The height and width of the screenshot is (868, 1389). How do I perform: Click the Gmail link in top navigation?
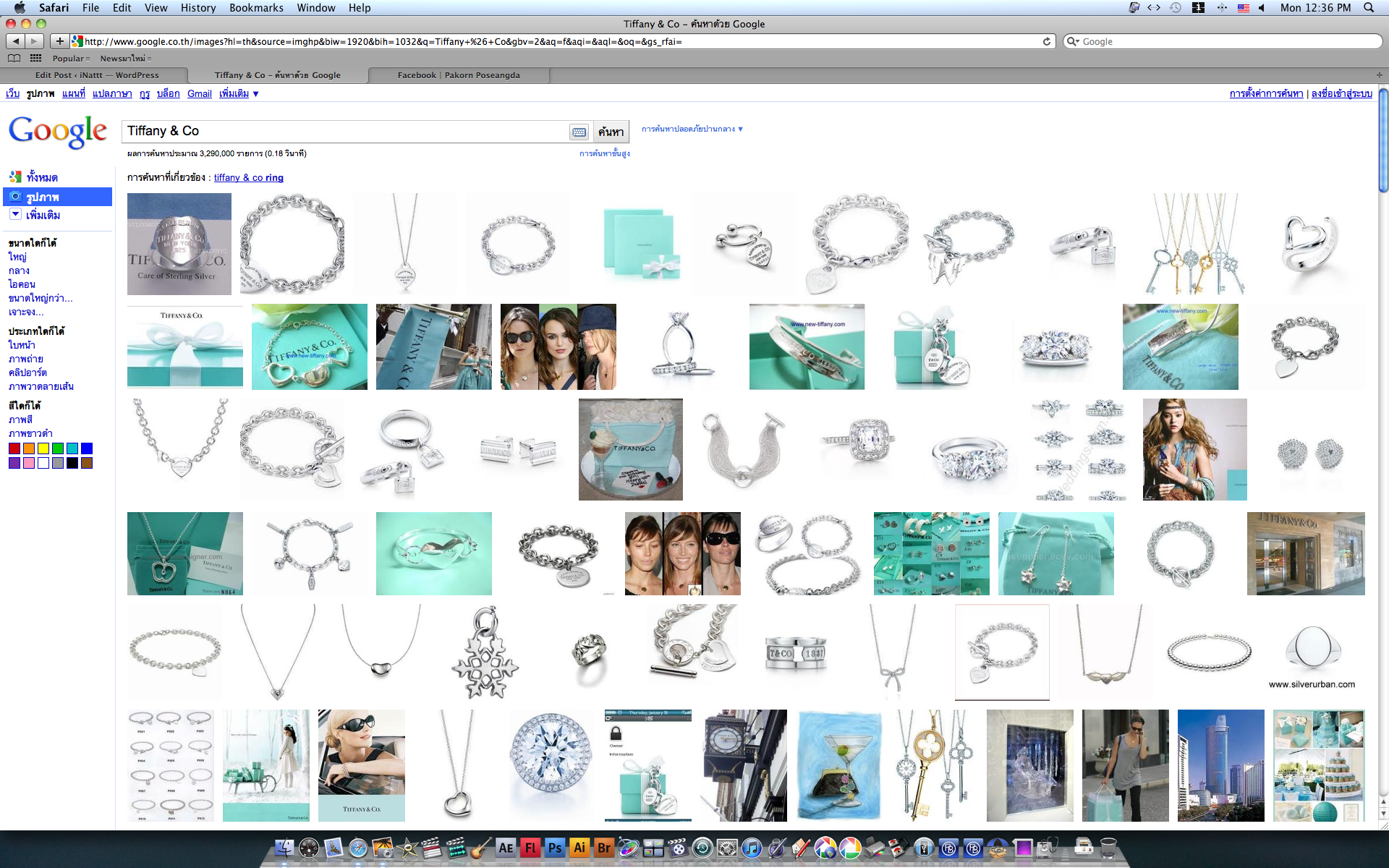pos(200,93)
